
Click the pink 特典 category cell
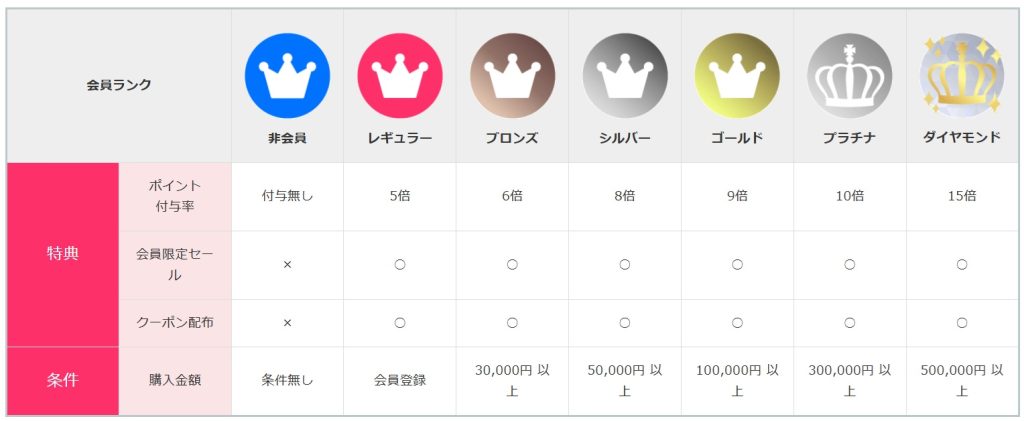point(62,254)
